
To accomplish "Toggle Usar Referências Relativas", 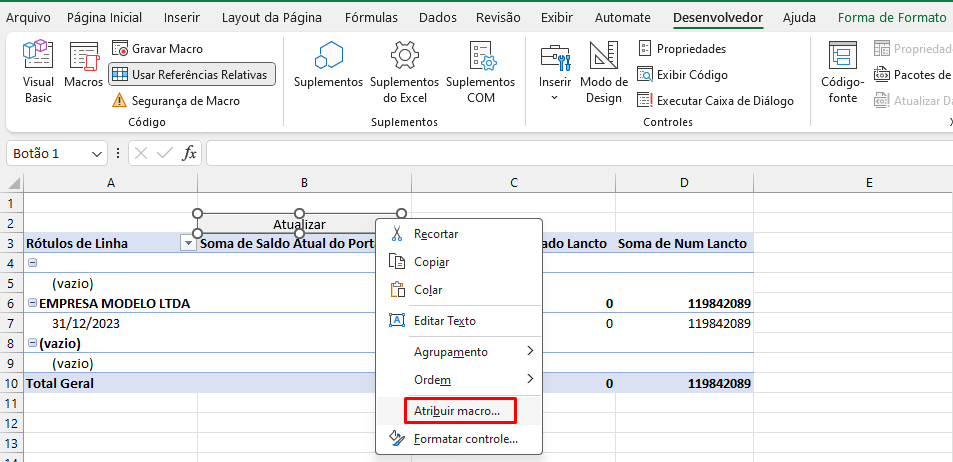I will (x=190, y=74).
